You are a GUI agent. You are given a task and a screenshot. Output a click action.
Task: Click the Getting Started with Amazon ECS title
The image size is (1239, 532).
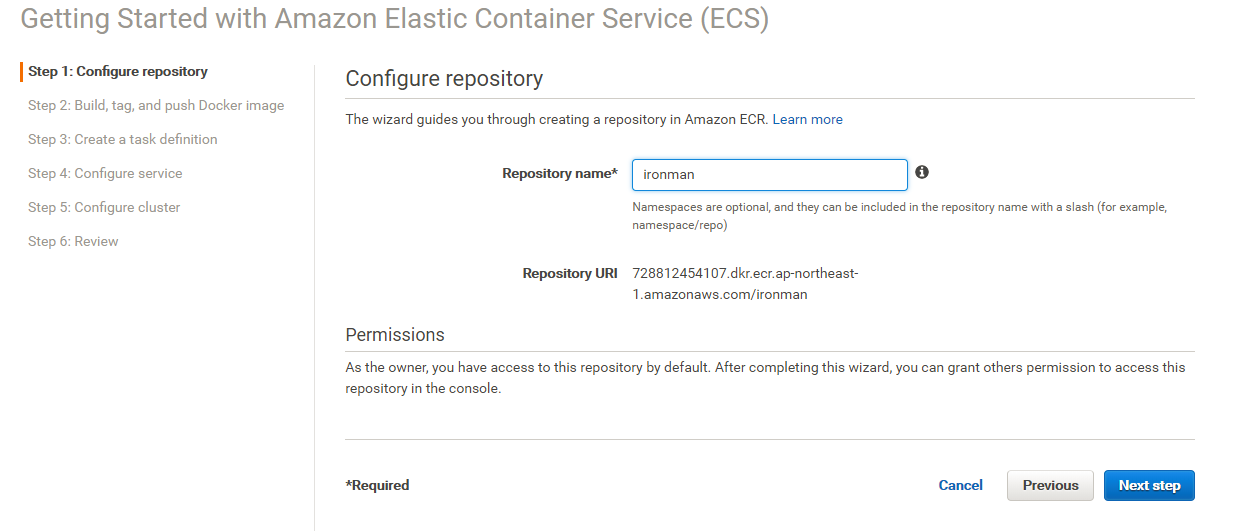395,19
